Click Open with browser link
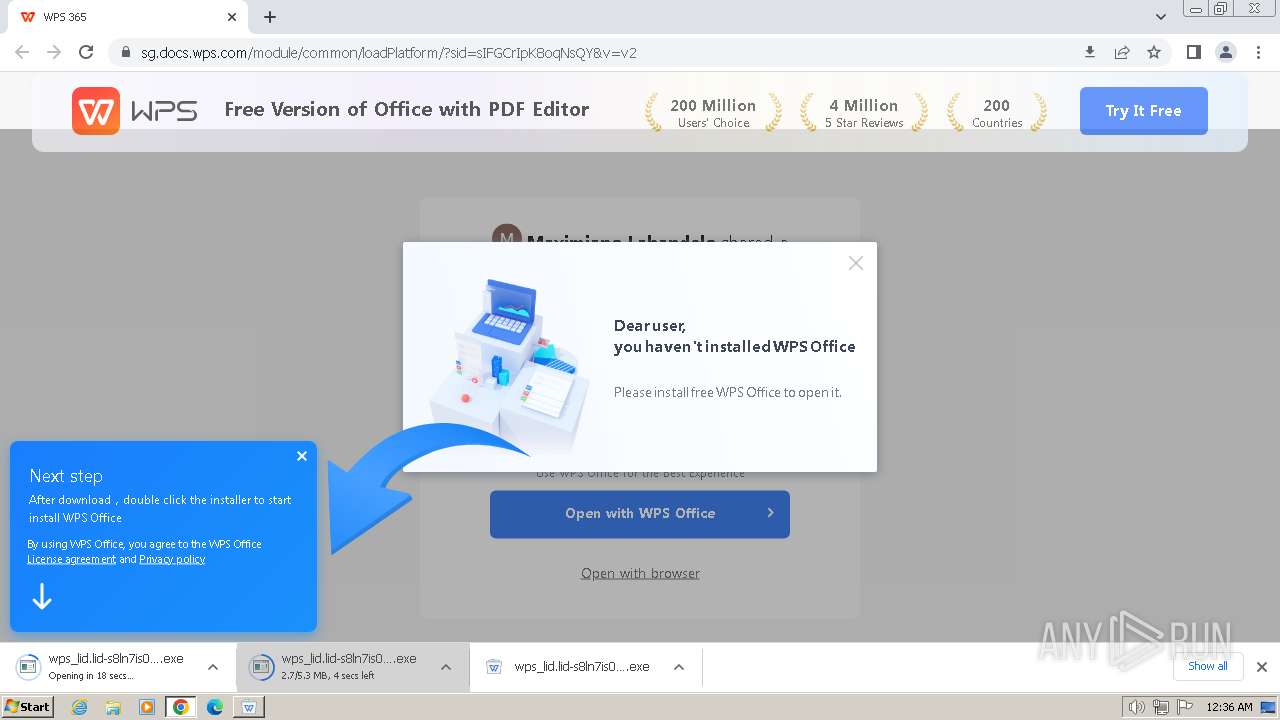The width and height of the screenshot is (1280, 720). [x=640, y=573]
